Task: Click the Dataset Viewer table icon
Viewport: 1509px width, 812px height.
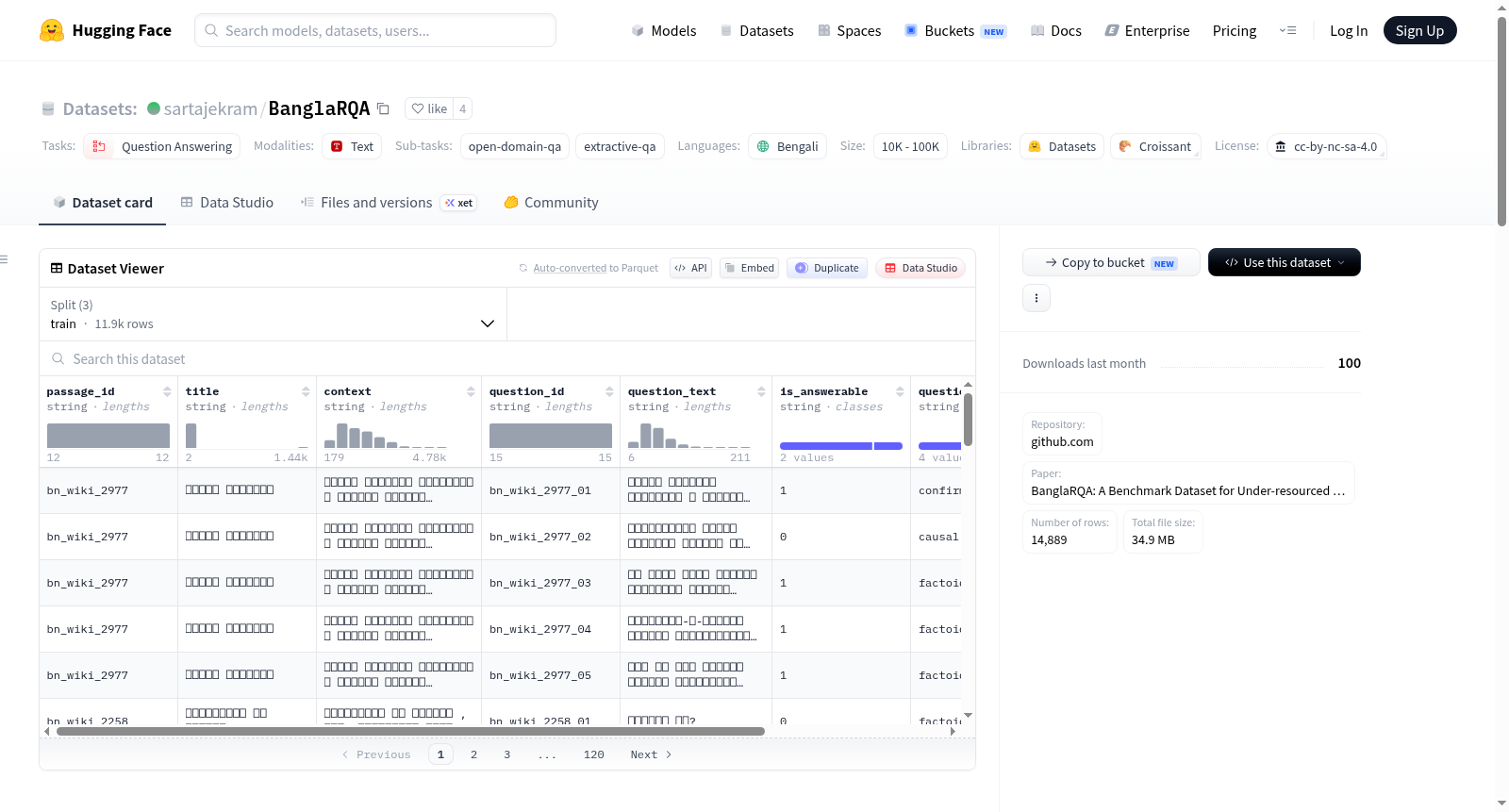Action: coord(57,269)
